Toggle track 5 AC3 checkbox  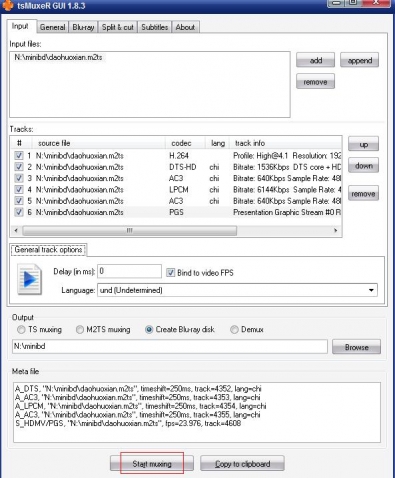(x=19, y=201)
